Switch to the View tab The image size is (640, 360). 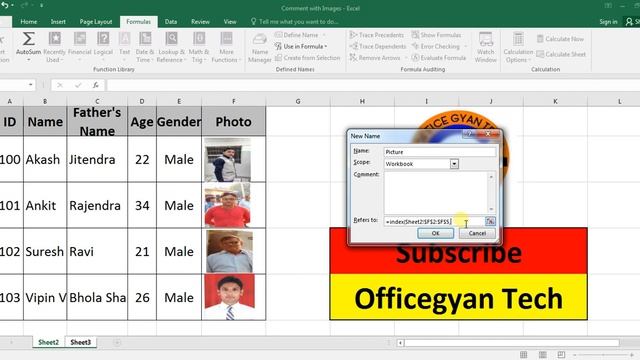[x=230, y=22]
